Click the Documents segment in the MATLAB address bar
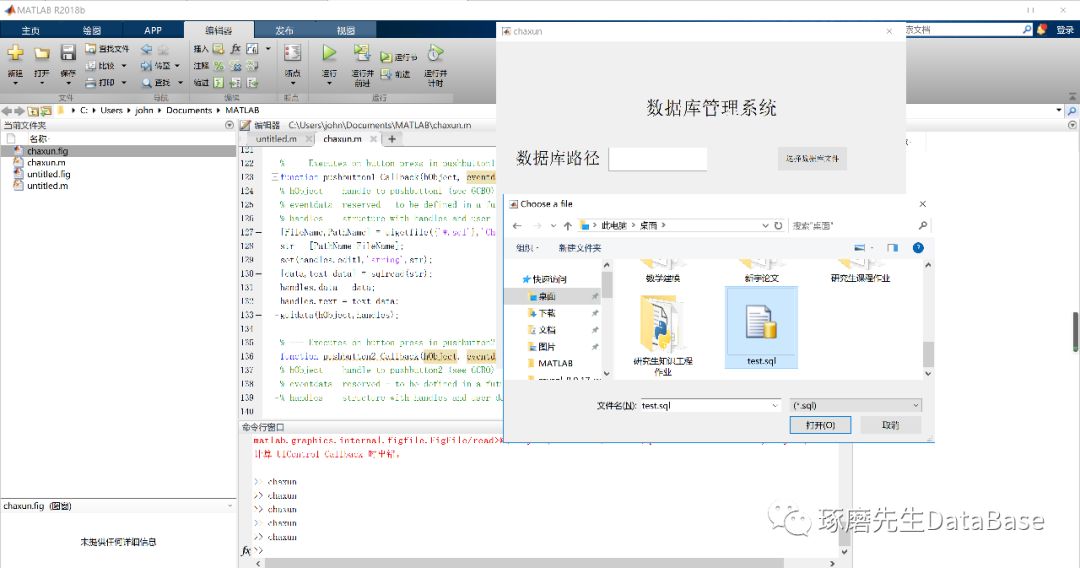 pyautogui.click(x=189, y=110)
